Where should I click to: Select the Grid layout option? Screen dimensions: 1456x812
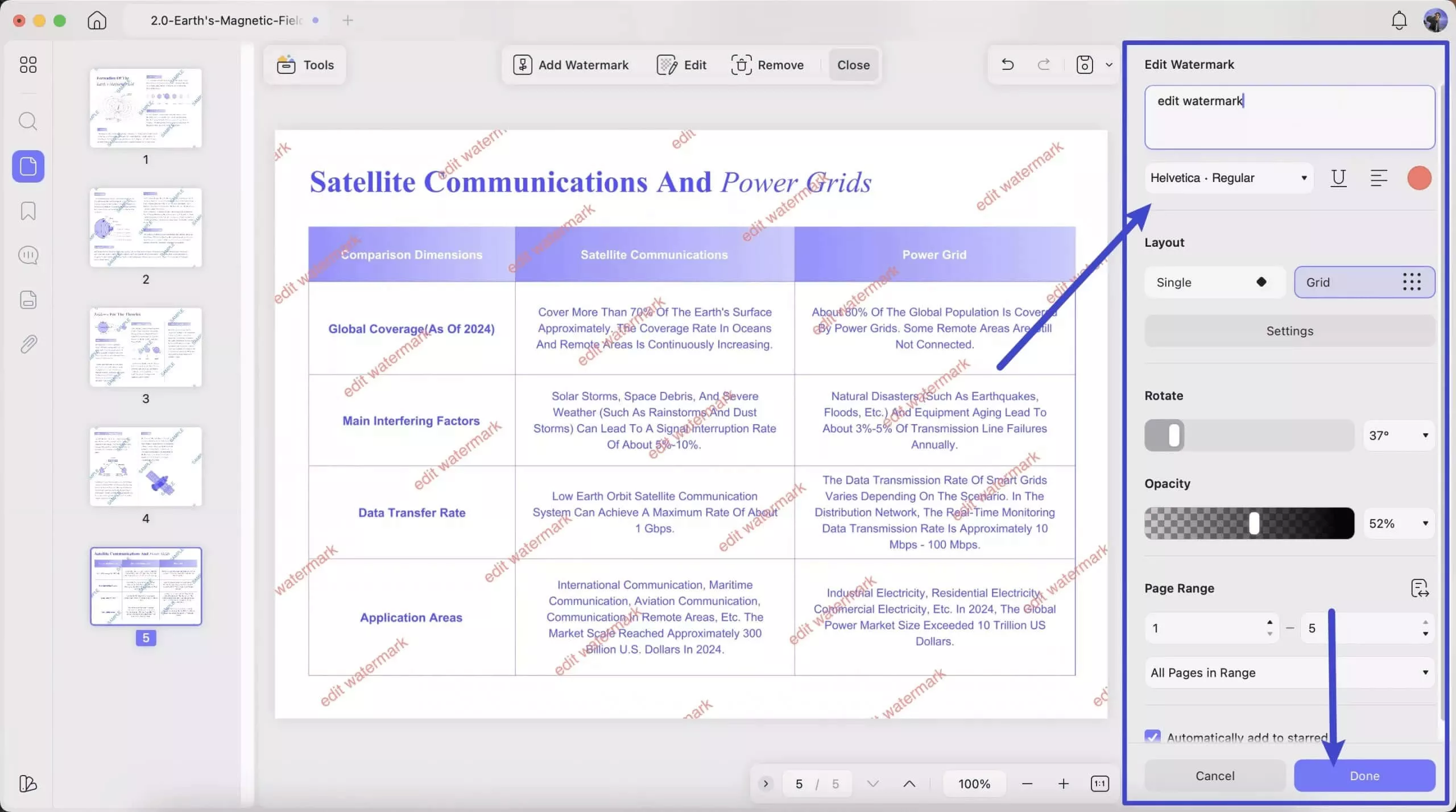click(1364, 282)
